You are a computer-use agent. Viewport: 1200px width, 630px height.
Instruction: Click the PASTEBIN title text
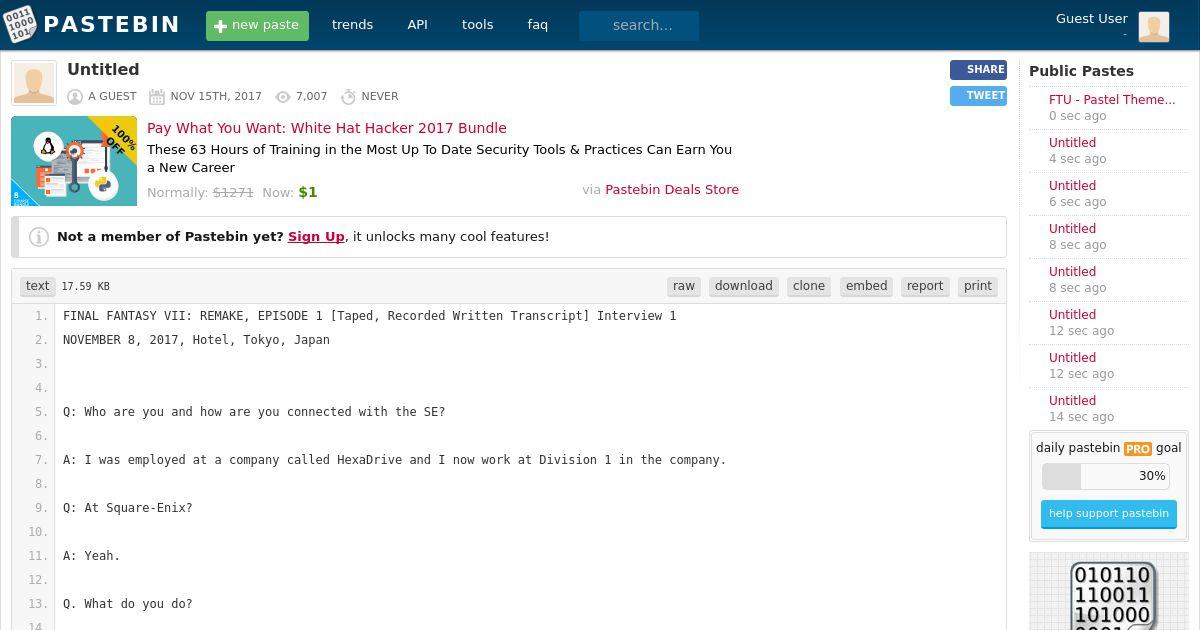(112, 25)
